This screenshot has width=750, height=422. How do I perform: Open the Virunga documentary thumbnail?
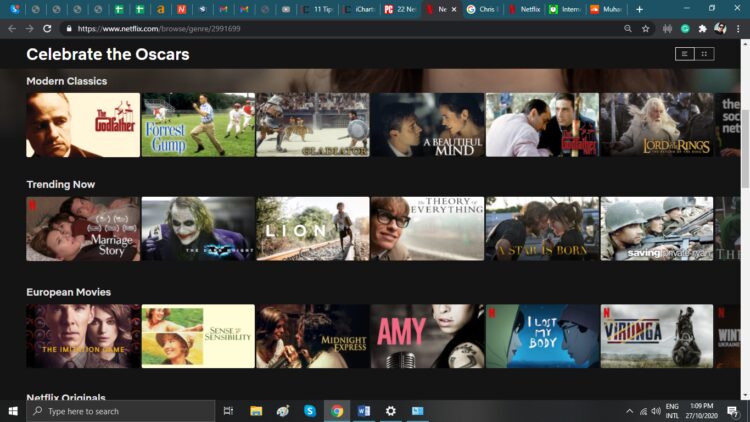(x=657, y=336)
